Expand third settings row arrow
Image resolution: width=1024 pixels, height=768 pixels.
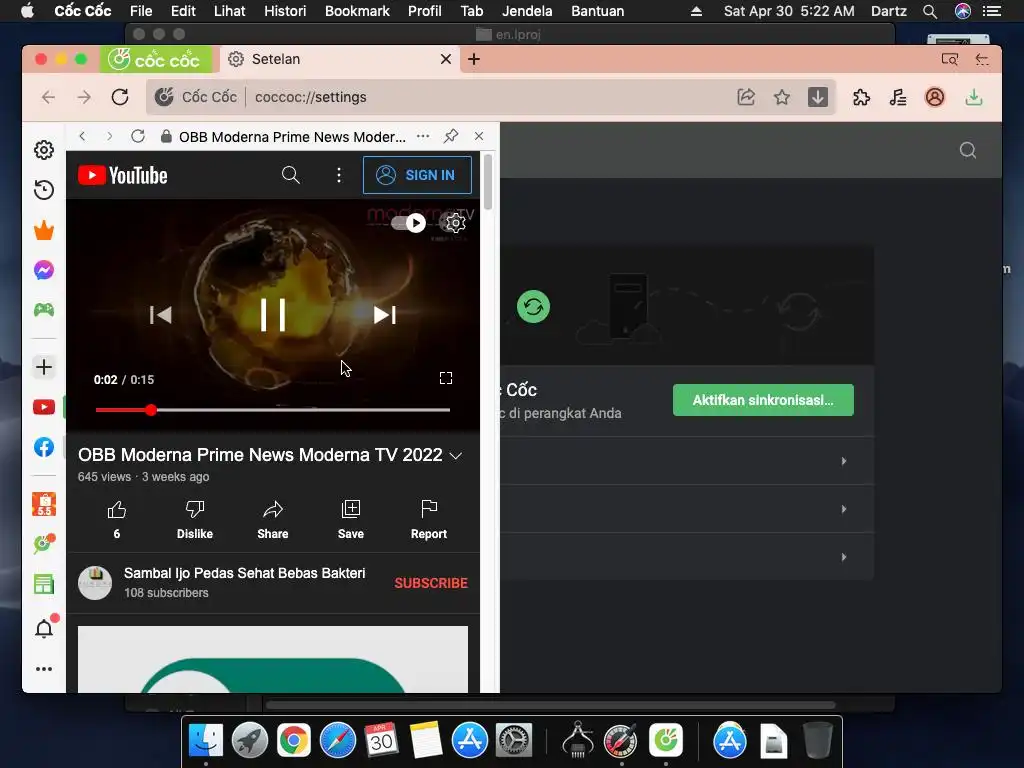click(x=844, y=557)
